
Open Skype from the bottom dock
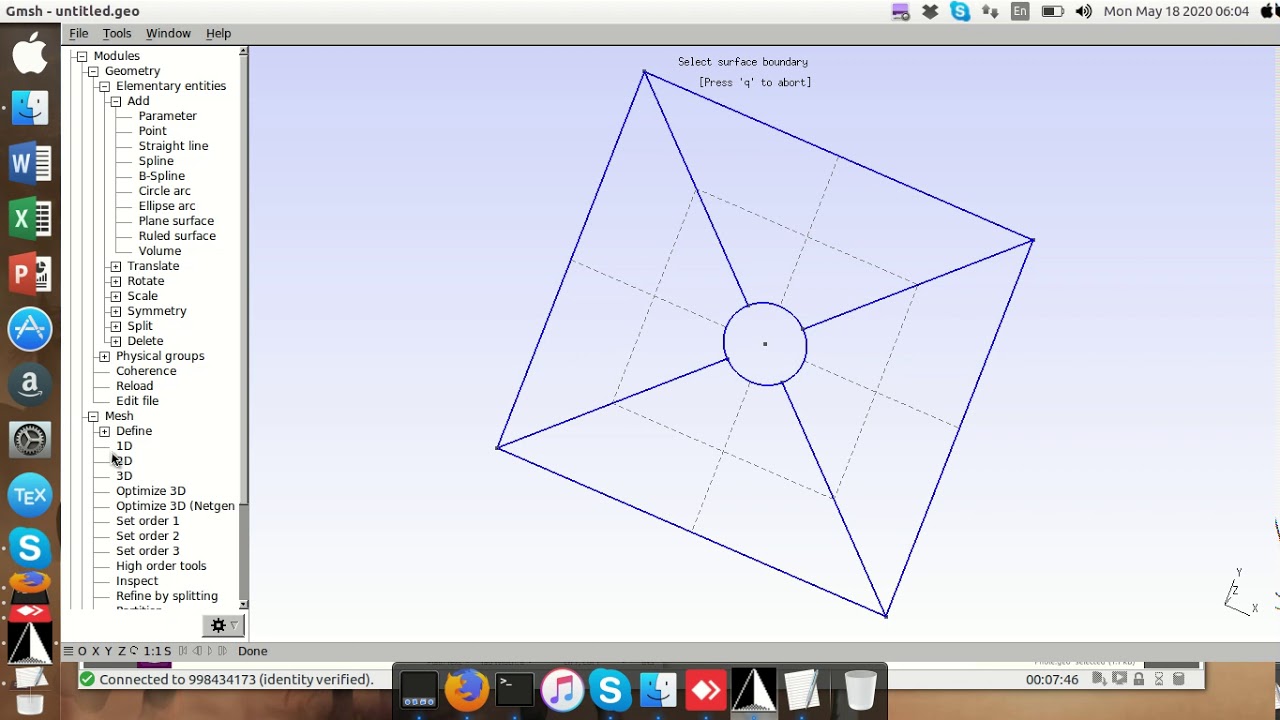tap(610, 689)
